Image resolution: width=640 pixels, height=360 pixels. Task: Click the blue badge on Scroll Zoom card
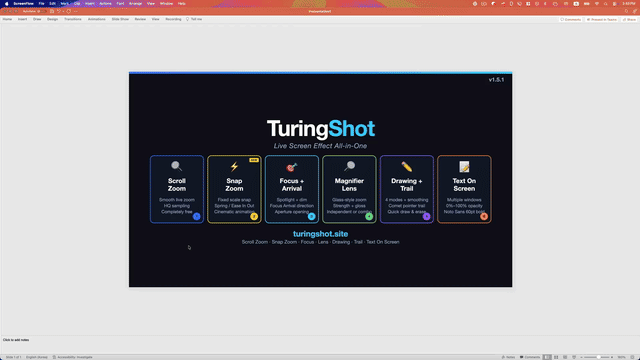(x=196, y=216)
